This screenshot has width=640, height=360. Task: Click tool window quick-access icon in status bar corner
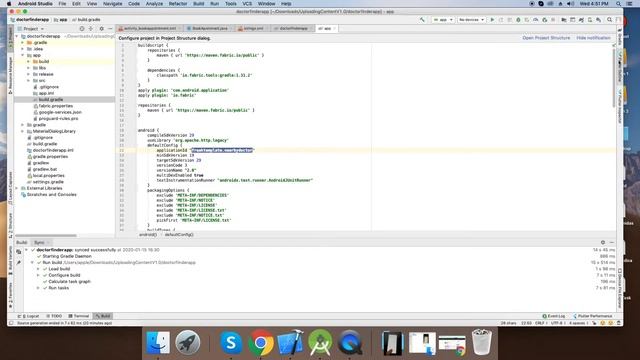click(x=11, y=323)
